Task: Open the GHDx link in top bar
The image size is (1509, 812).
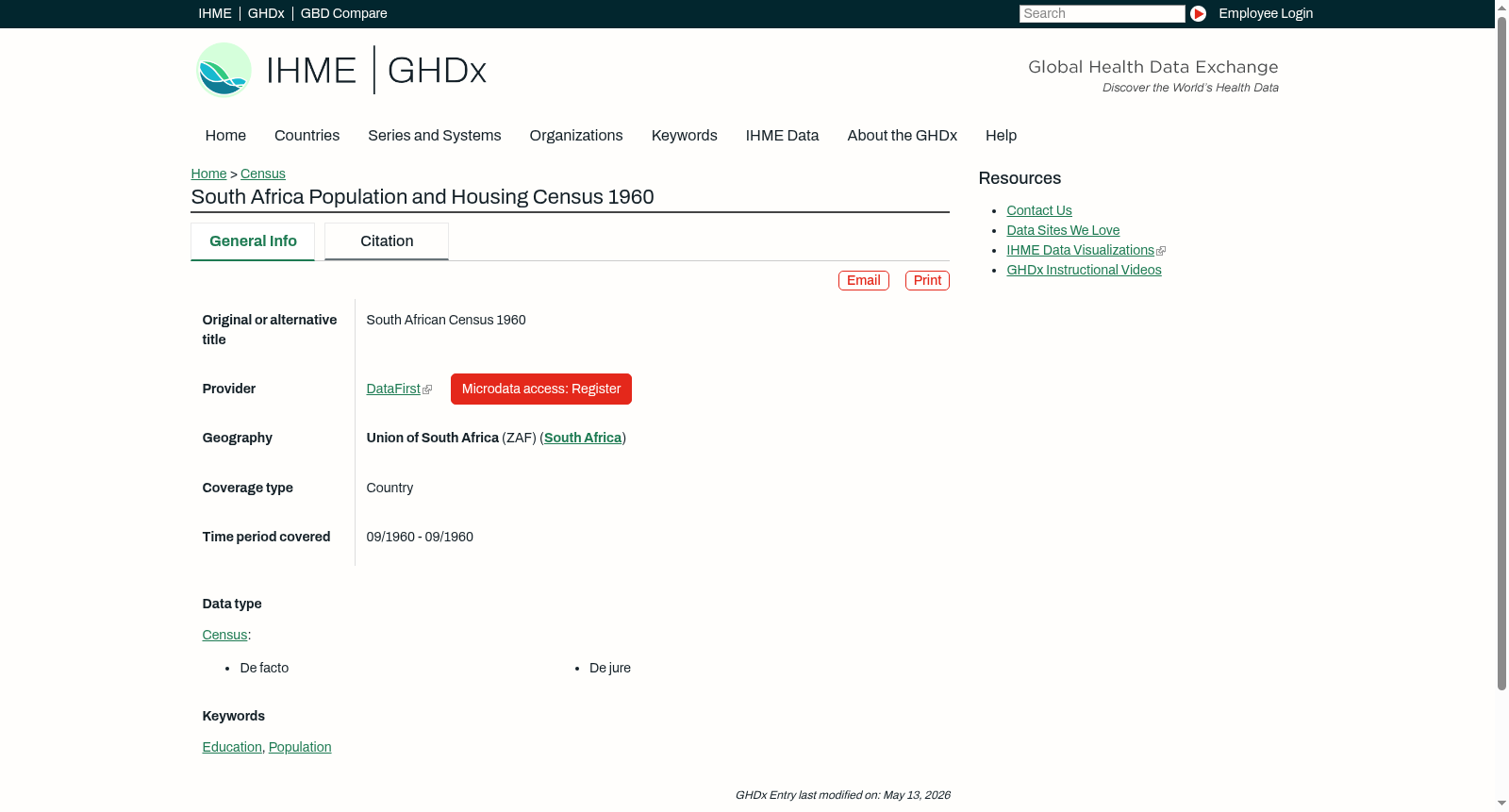Action: [x=266, y=13]
